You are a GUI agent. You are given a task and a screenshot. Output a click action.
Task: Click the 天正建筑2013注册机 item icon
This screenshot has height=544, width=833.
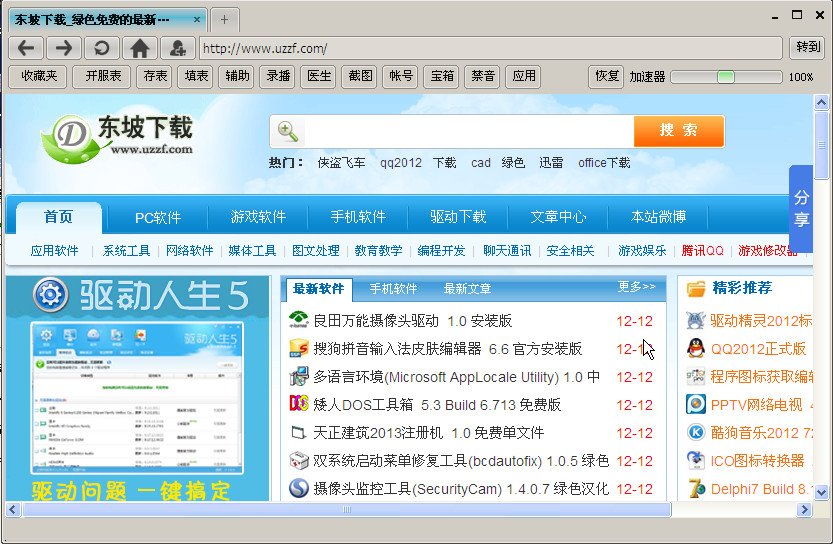(x=299, y=432)
